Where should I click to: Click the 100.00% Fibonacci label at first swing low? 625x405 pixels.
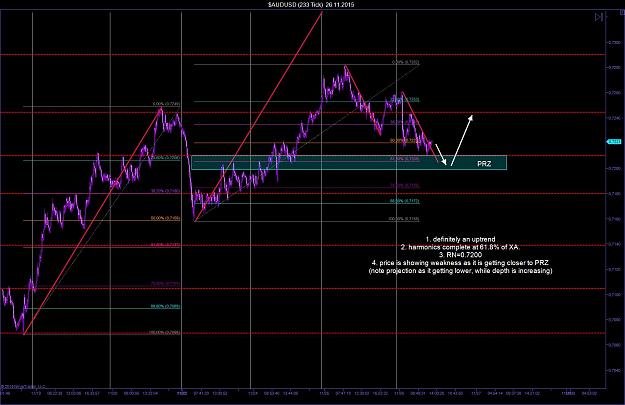[164, 332]
